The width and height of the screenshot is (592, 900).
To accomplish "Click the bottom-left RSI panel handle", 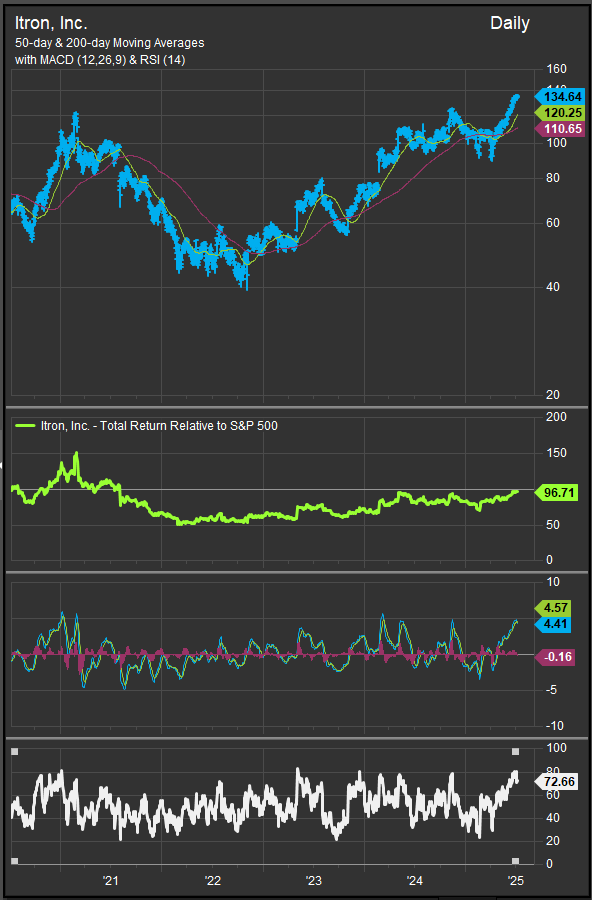I will click(x=14, y=860).
